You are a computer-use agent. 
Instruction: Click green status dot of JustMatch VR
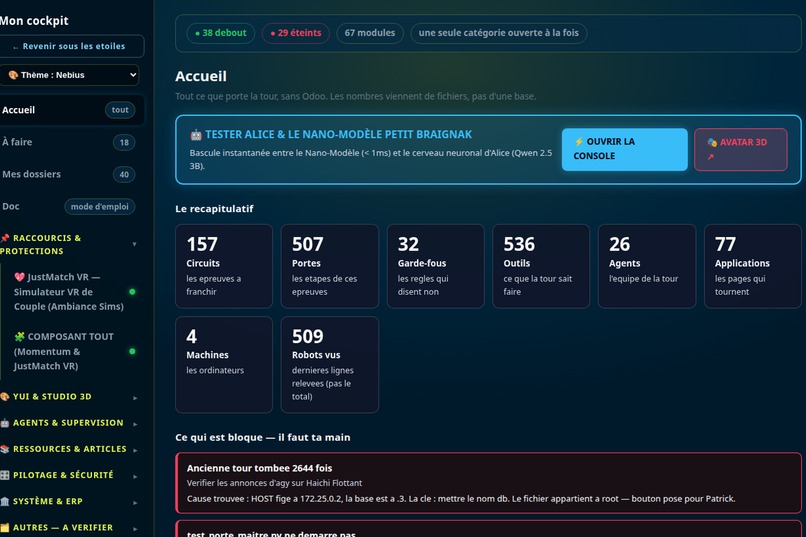132,292
